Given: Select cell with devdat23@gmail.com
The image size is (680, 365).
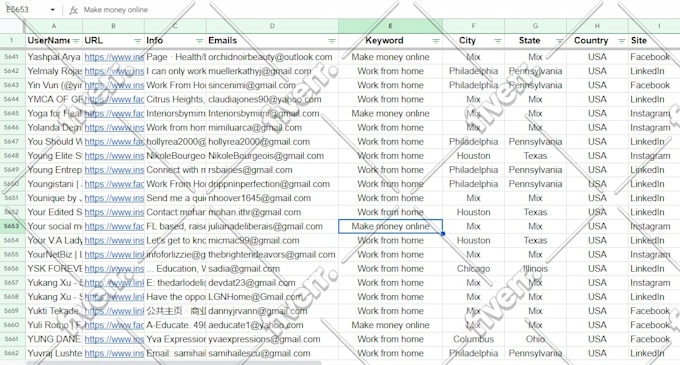Looking at the screenshot, I should point(272,283).
